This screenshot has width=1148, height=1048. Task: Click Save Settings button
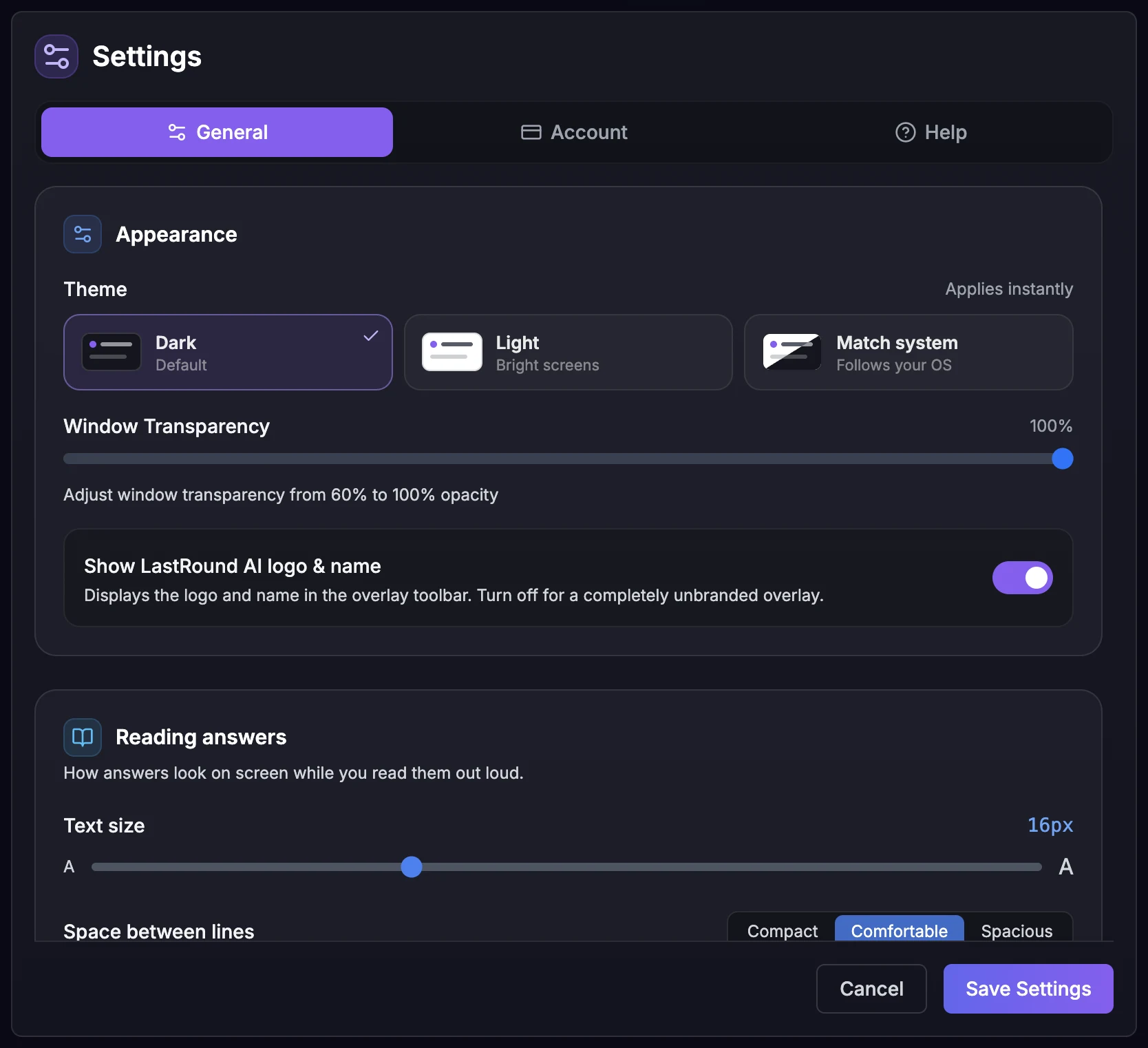1028,989
